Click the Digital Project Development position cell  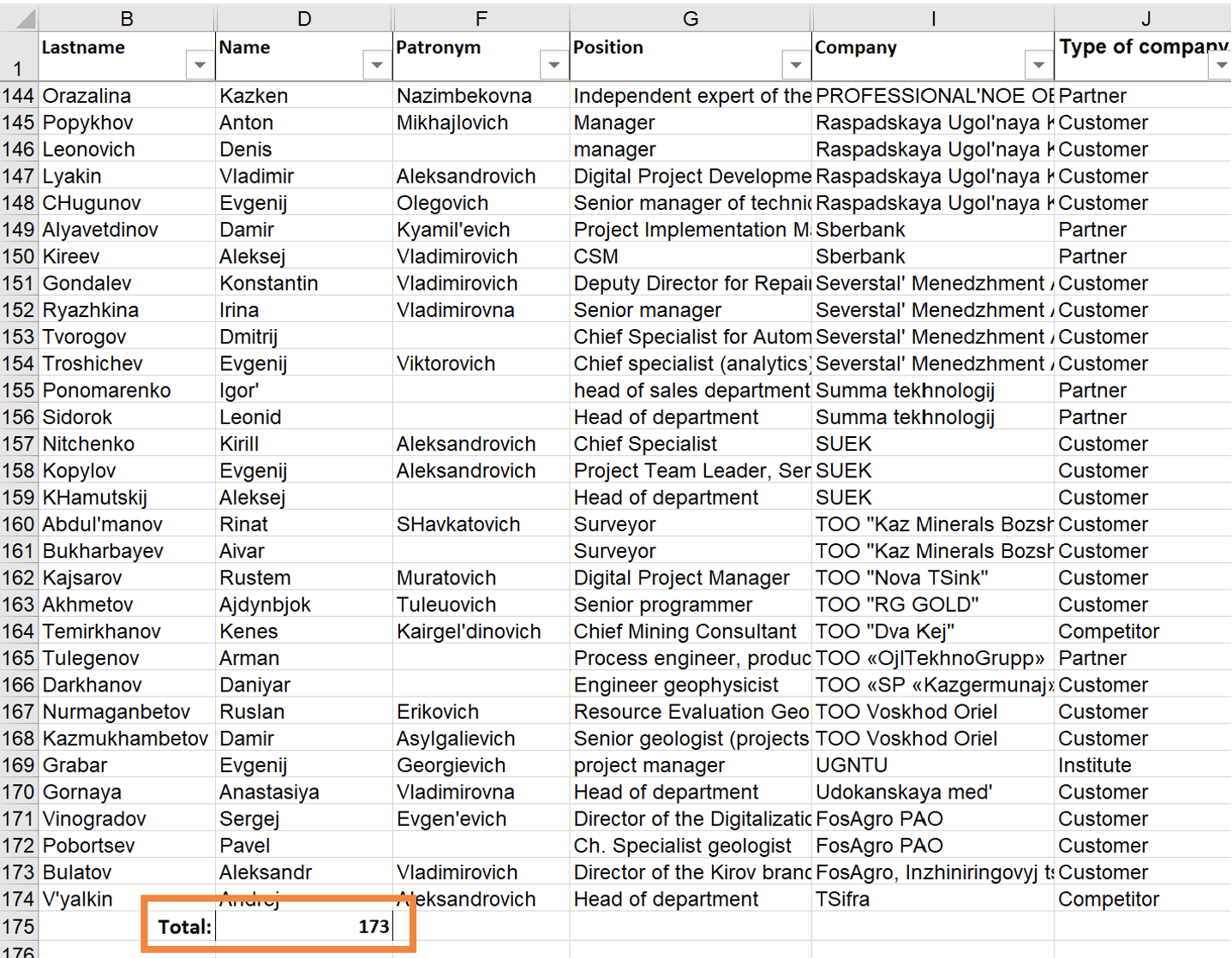coord(691,176)
